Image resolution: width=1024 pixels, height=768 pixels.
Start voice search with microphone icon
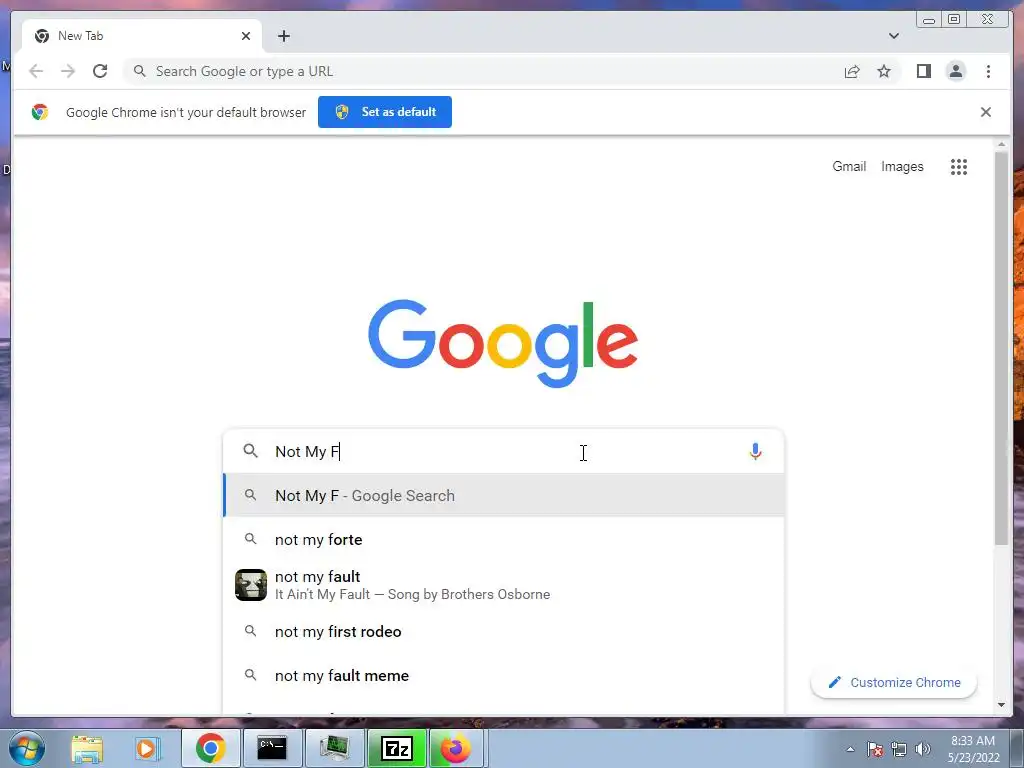[755, 451]
